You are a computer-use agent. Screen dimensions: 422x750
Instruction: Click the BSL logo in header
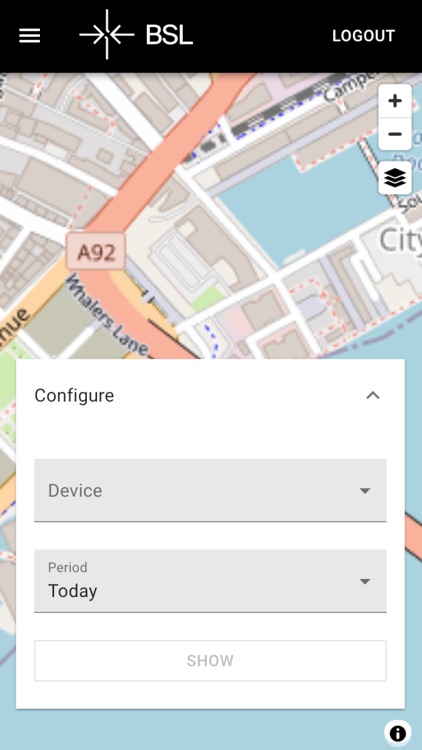coord(136,35)
